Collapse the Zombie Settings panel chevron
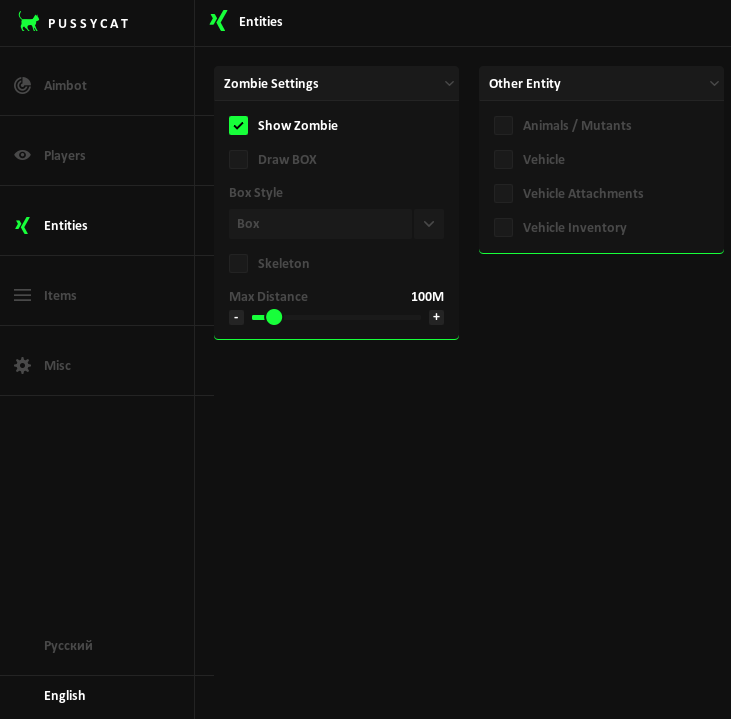 point(449,83)
